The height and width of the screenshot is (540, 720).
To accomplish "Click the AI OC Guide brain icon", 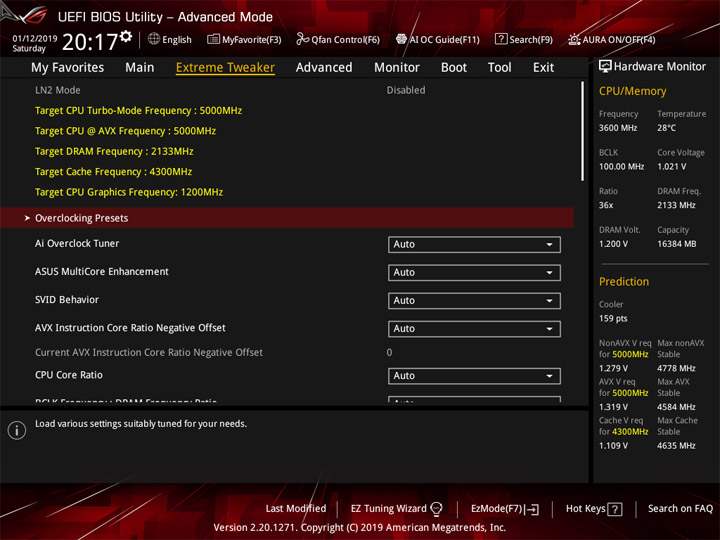I will (x=401, y=39).
